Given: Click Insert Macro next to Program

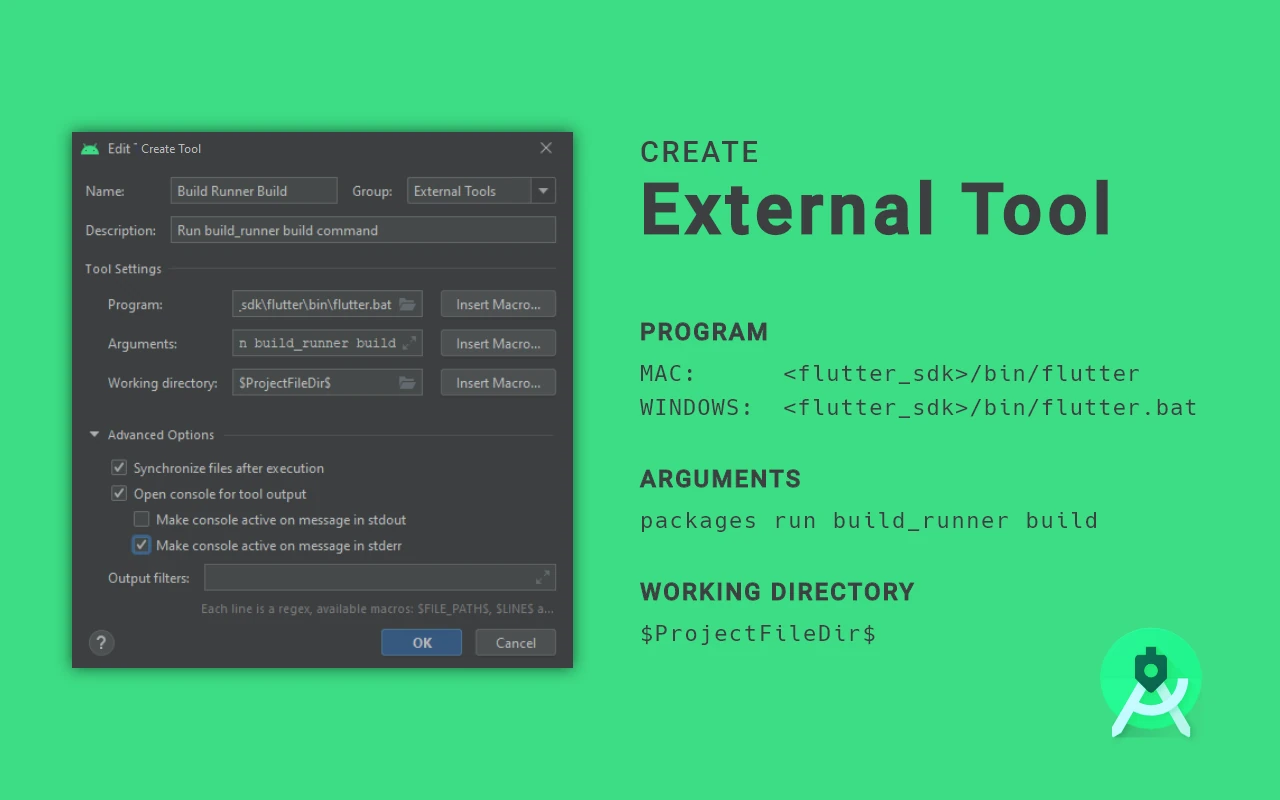Looking at the screenshot, I should (x=497, y=304).
